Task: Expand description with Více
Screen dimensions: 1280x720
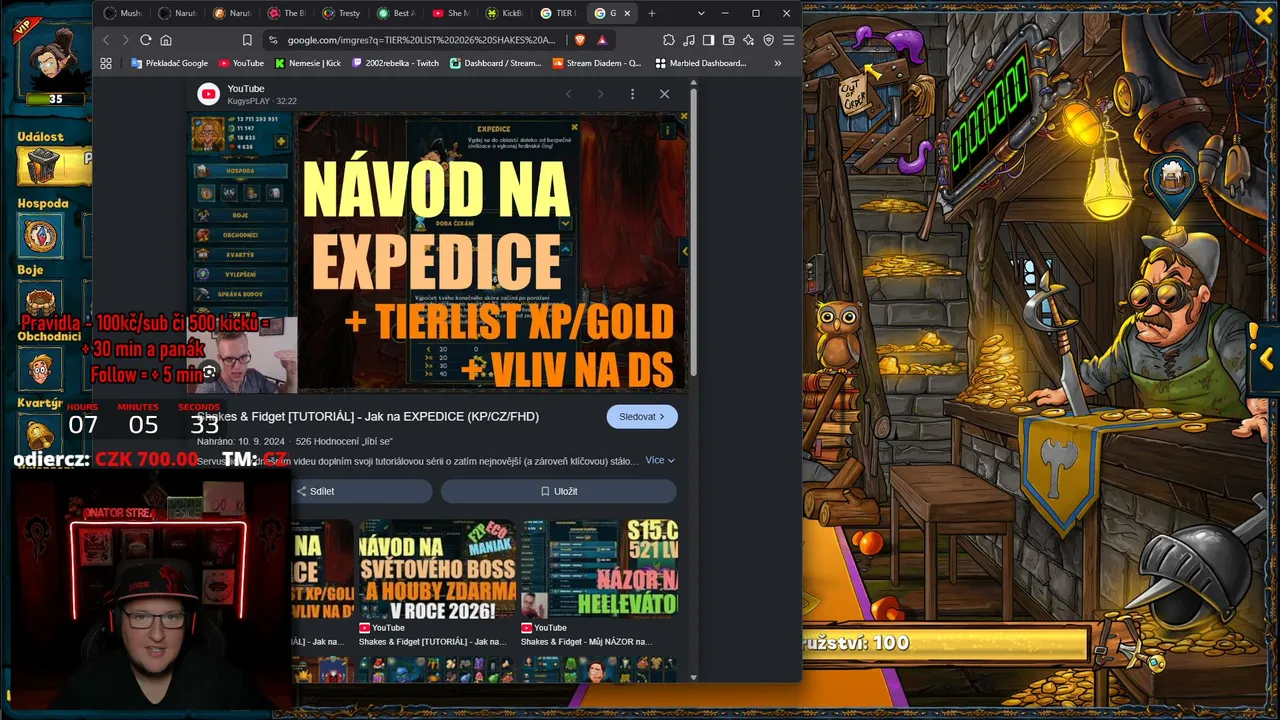Action: (660, 460)
